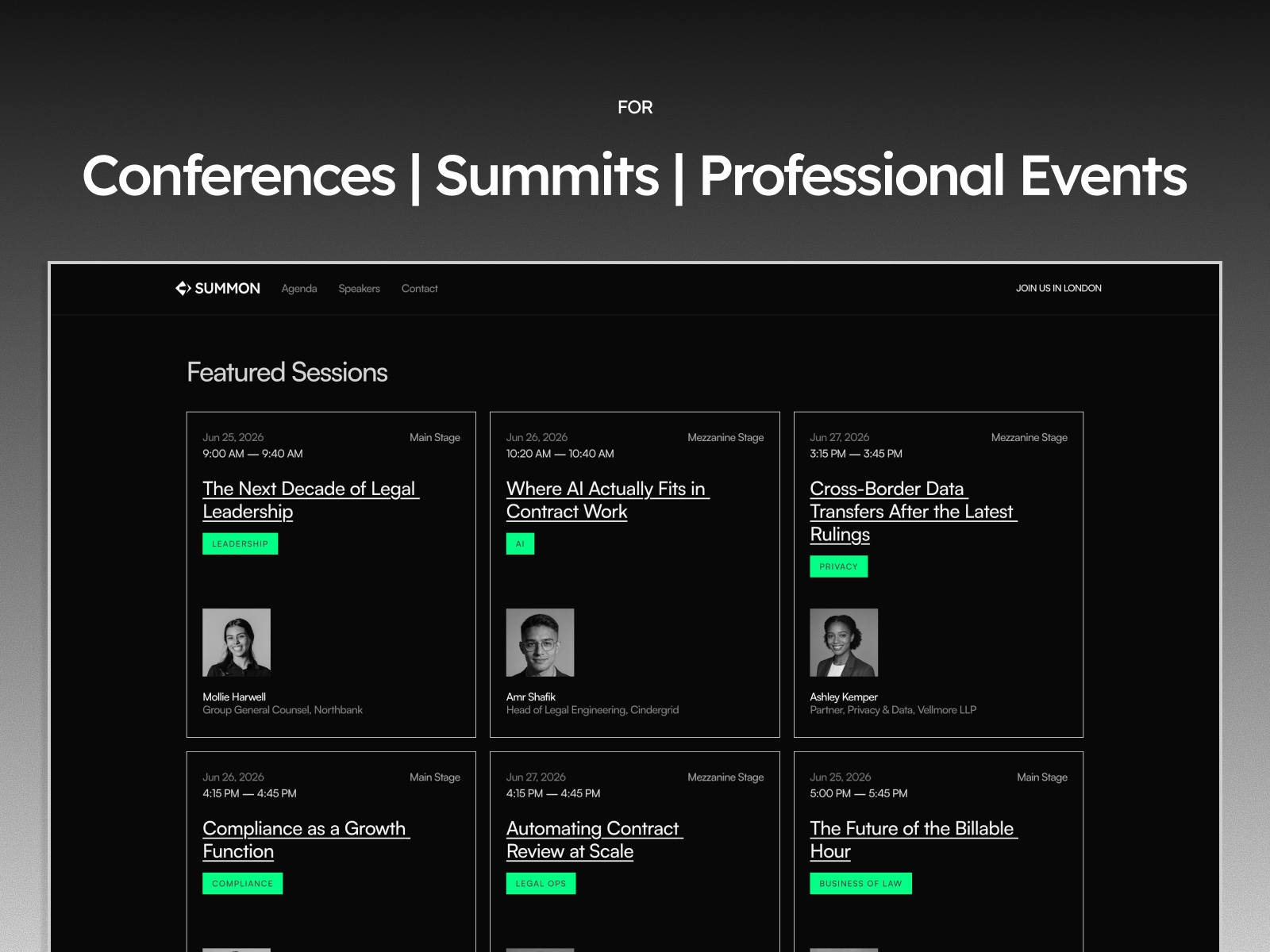The width and height of the screenshot is (1270, 952).
Task: Click the '10:20 AM — 10:40 AM' time
Action: [x=560, y=454]
